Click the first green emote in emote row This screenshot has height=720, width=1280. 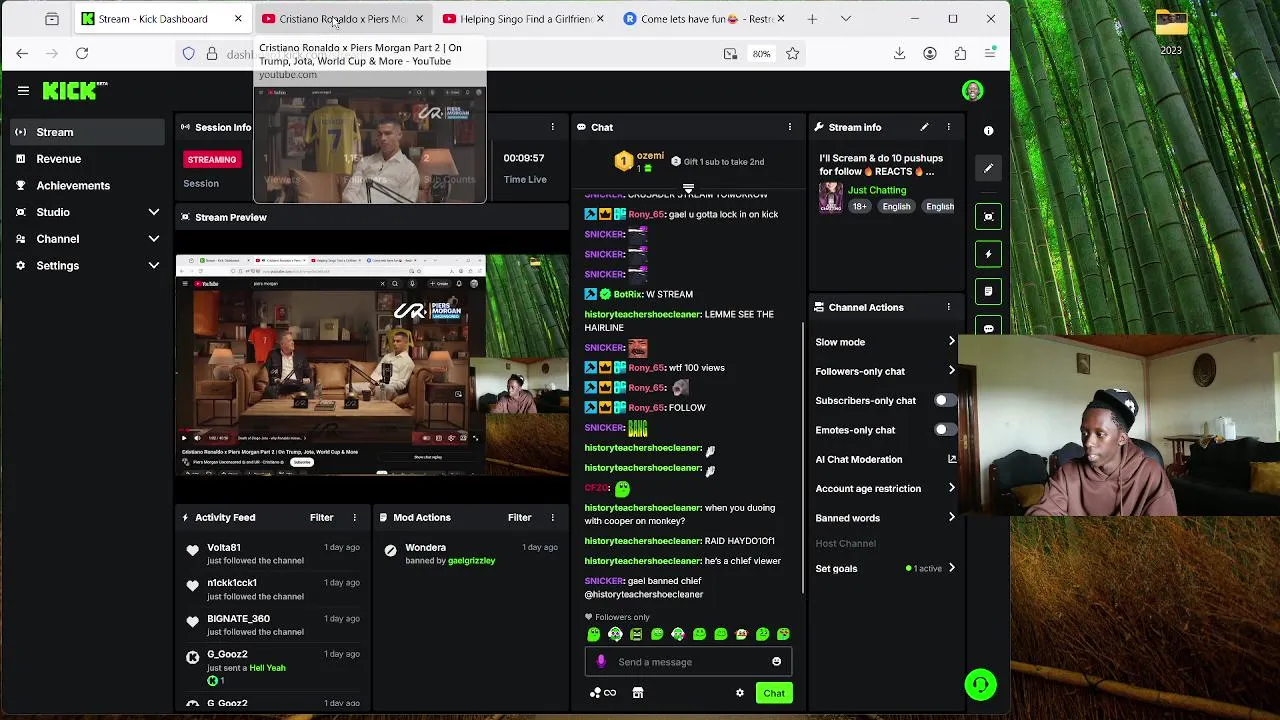point(594,634)
